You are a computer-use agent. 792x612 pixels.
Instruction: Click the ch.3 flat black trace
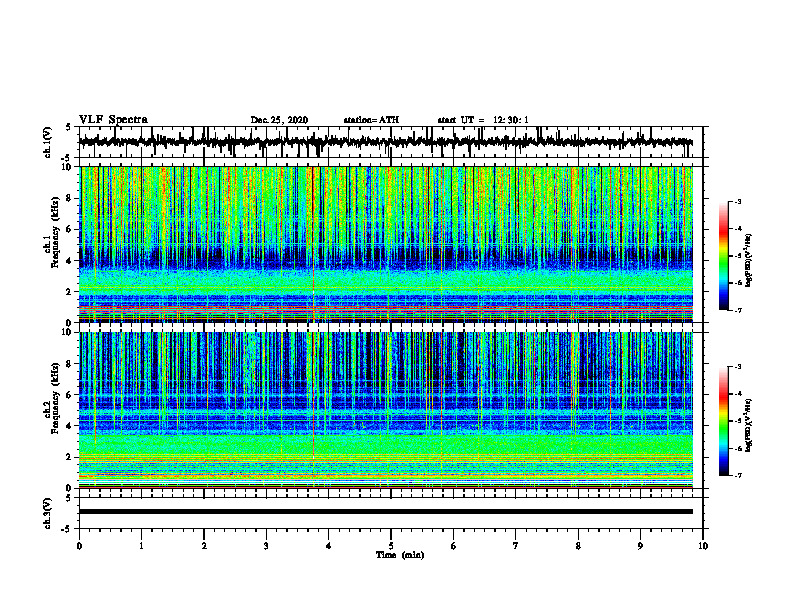tap(386, 512)
